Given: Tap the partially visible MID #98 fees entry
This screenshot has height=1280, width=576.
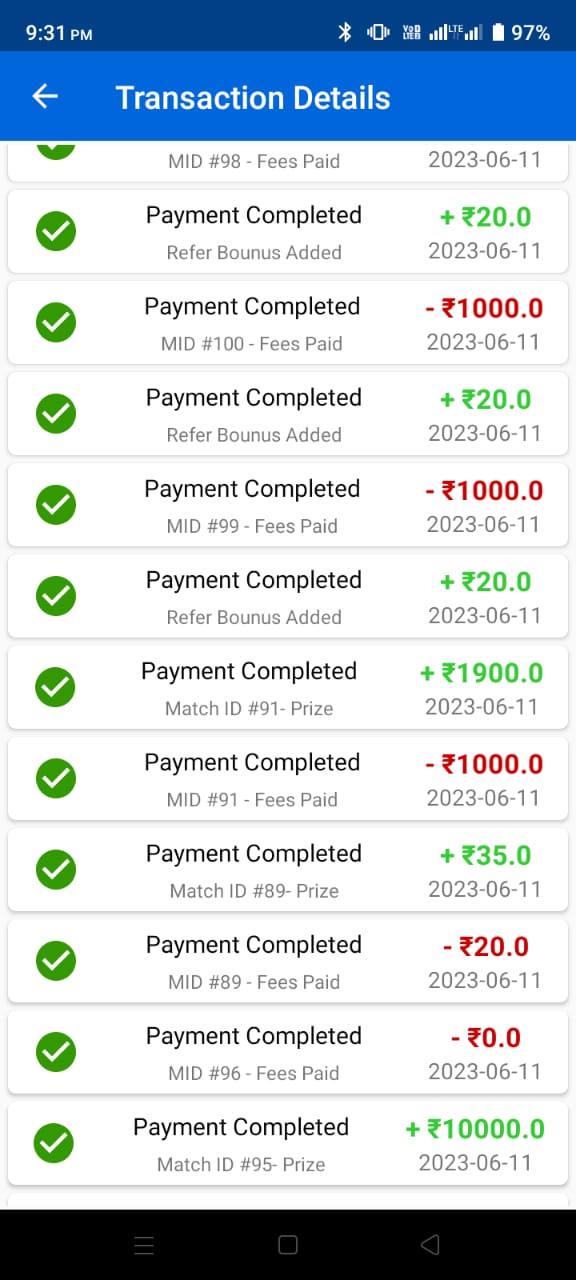Looking at the screenshot, I should click(288, 161).
